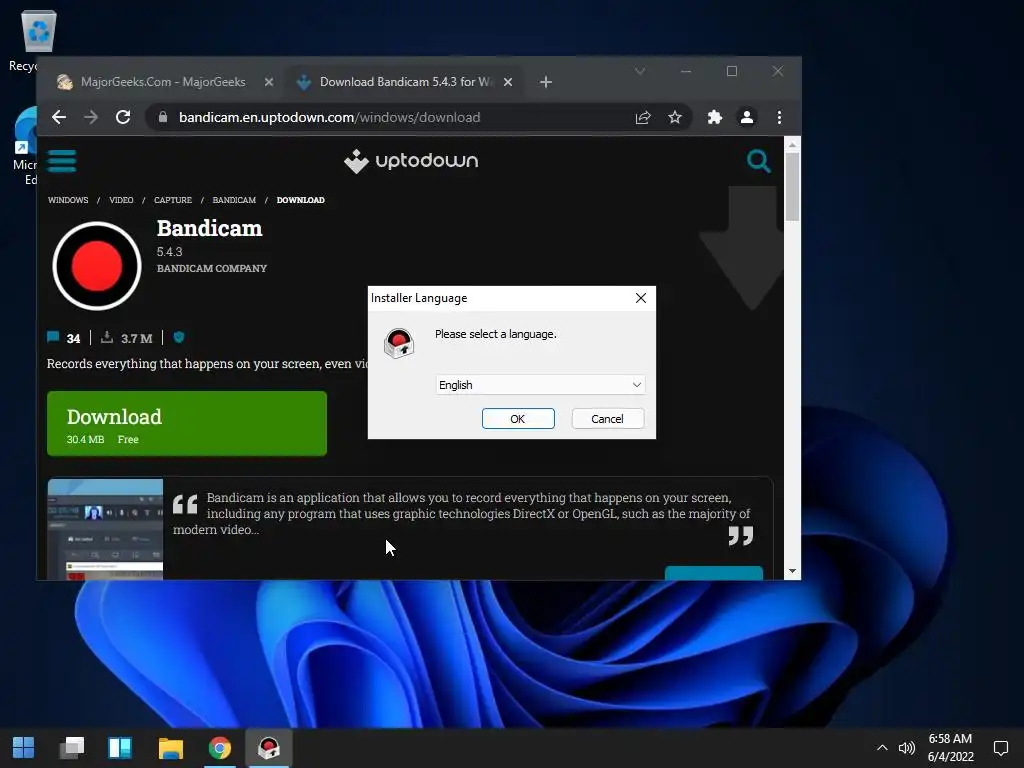Open Widgets from taskbar
1024x768 pixels.
120,747
